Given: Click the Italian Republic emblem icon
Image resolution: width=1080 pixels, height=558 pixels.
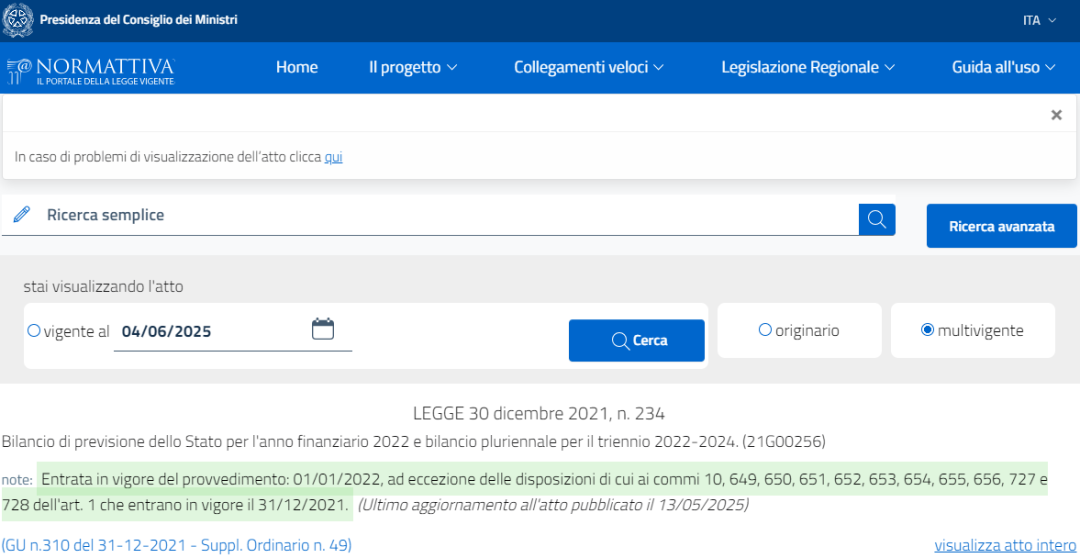Looking at the screenshot, I should click(x=18, y=19).
